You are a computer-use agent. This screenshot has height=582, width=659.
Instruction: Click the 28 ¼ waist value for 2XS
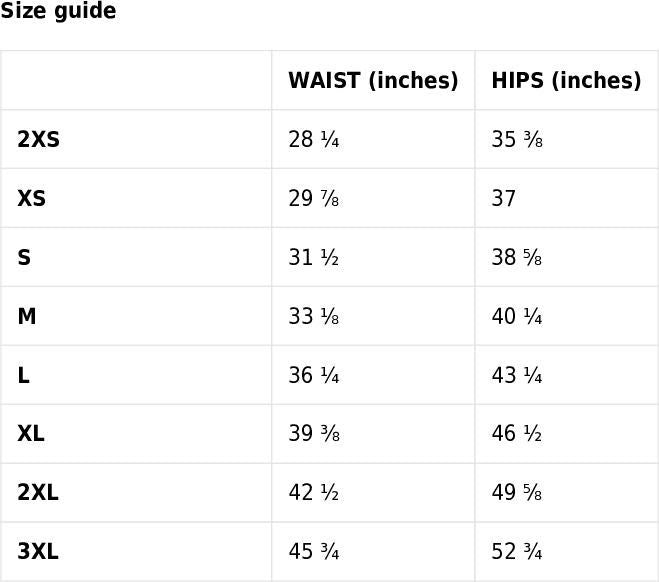click(314, 140)
